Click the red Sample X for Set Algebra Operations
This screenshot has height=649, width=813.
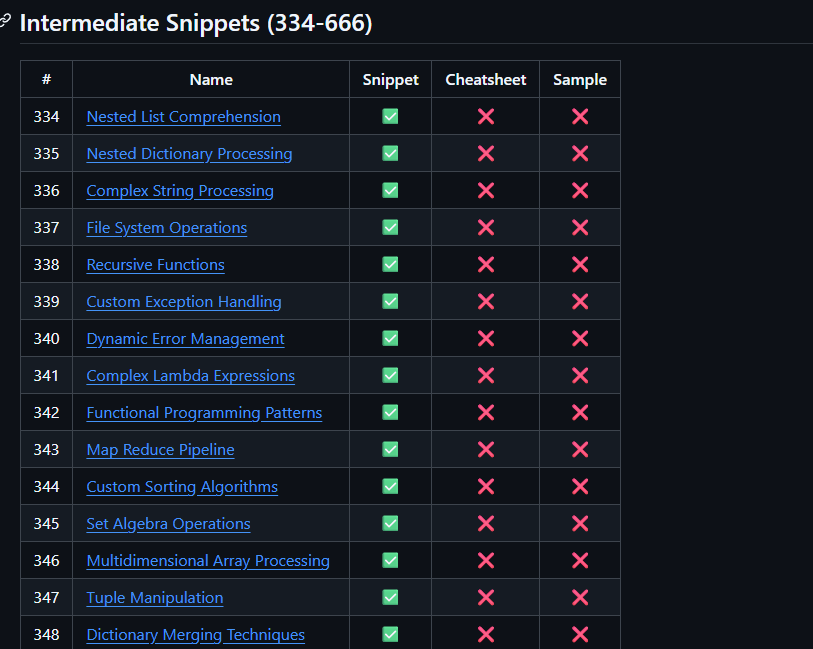[580, 523]
